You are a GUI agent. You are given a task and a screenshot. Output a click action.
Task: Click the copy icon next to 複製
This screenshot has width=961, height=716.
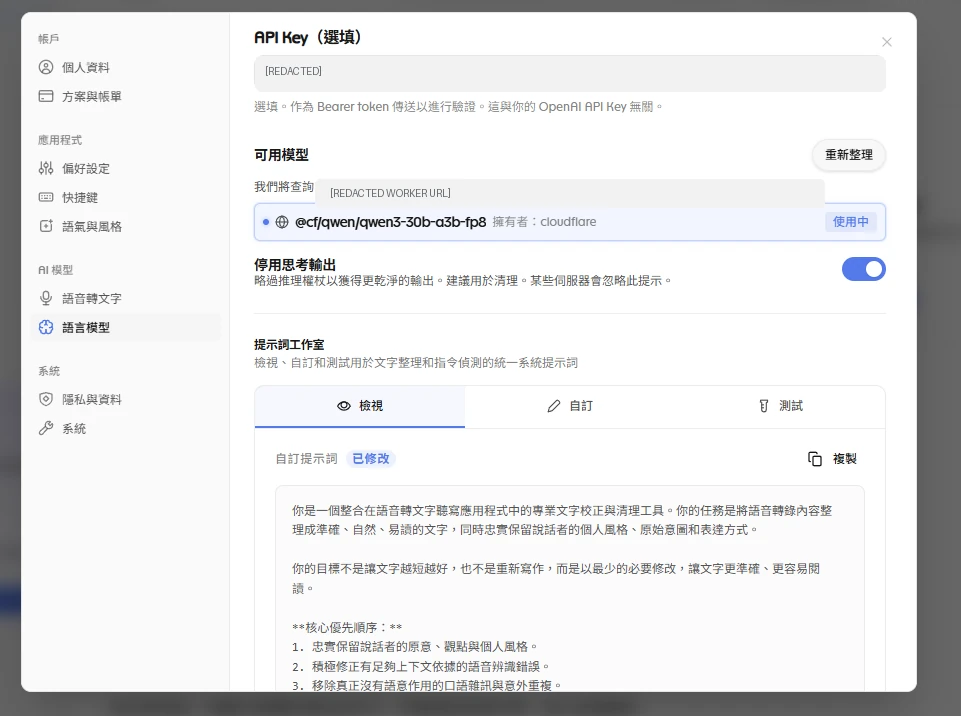815,459
